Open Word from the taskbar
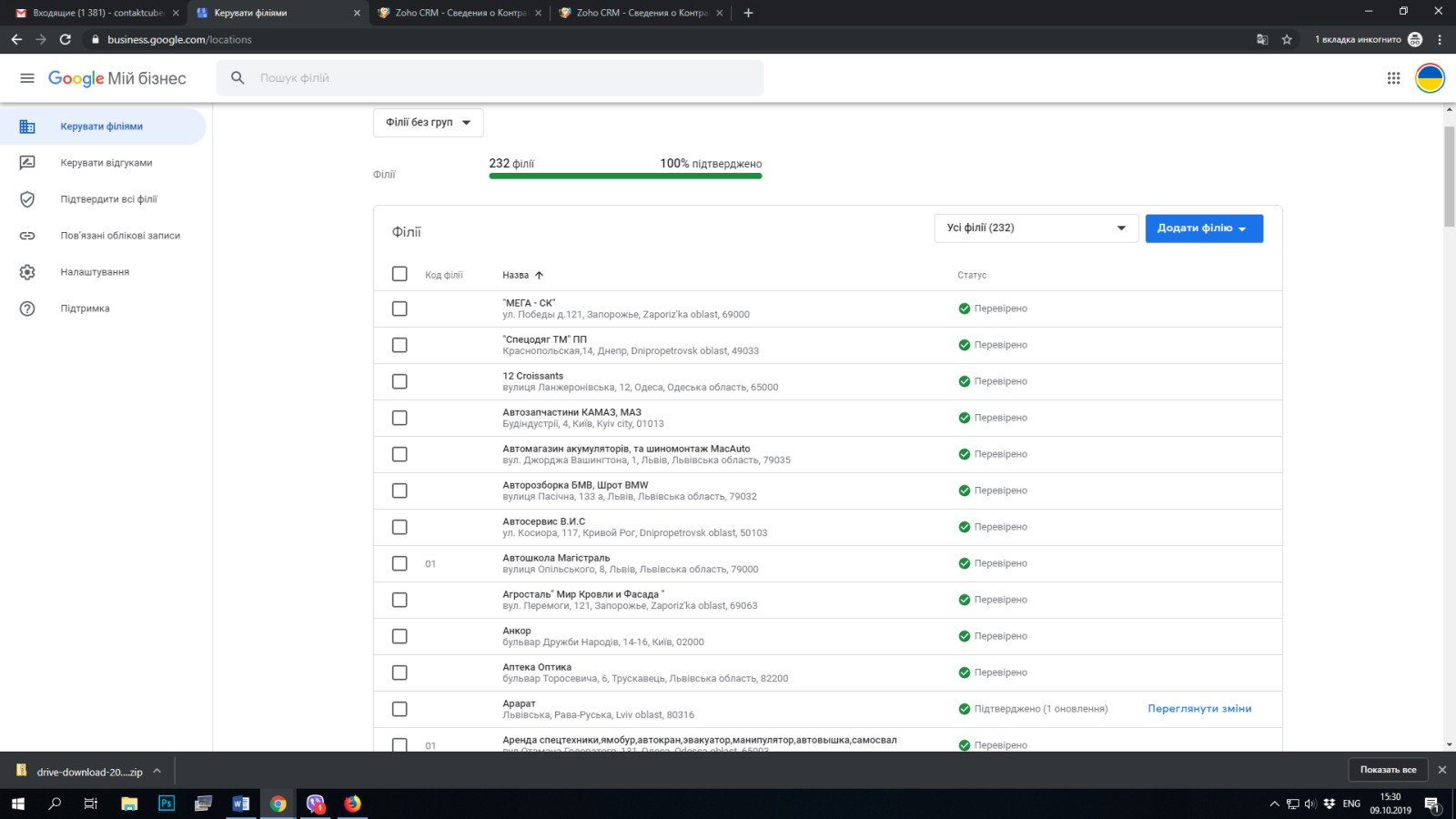This screenshot has width=1456, height=819. pos(241,804)
